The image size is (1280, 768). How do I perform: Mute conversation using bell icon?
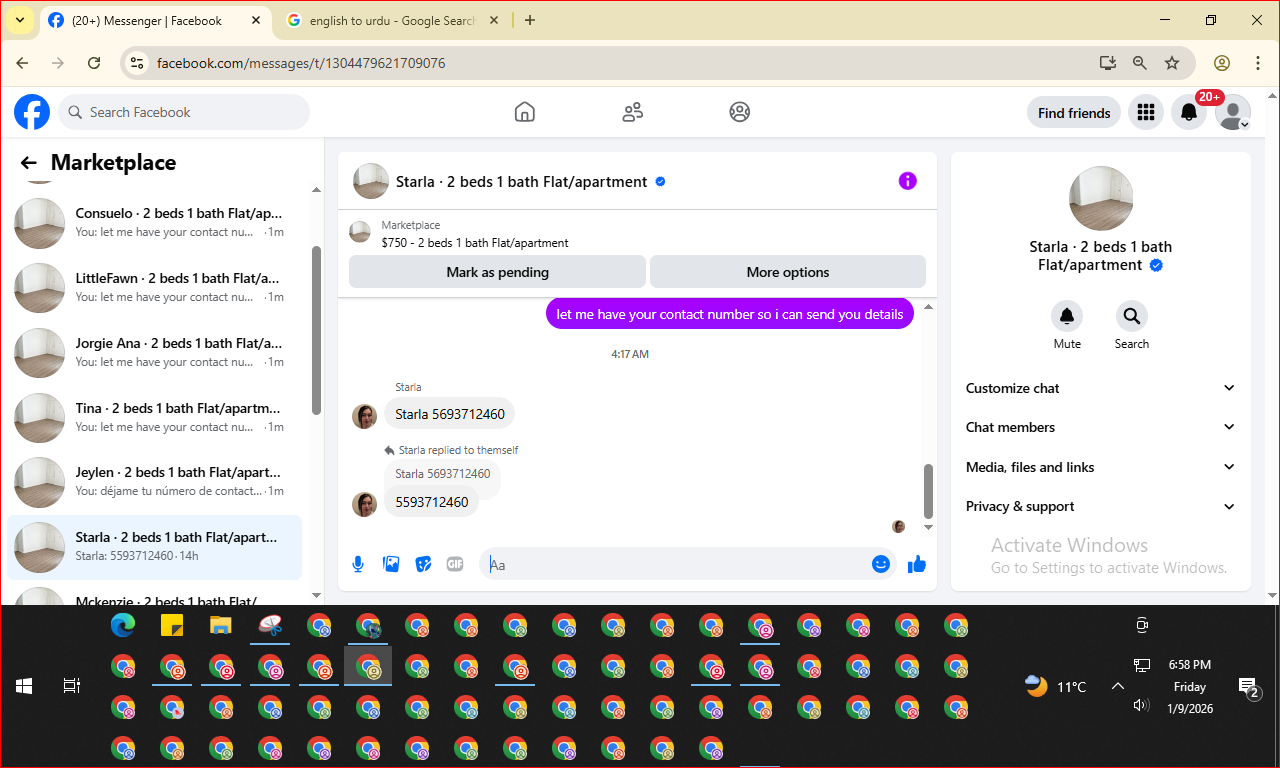(1067, 316)
